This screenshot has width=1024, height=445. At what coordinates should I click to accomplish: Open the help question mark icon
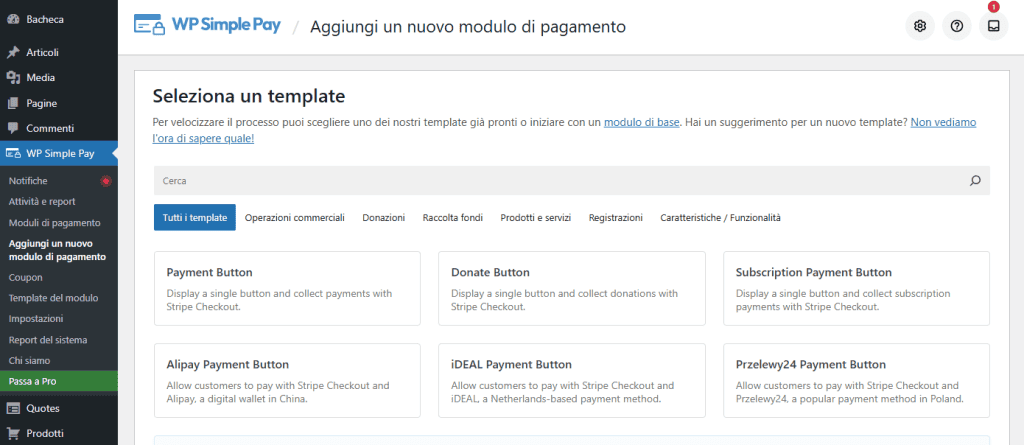957,26
